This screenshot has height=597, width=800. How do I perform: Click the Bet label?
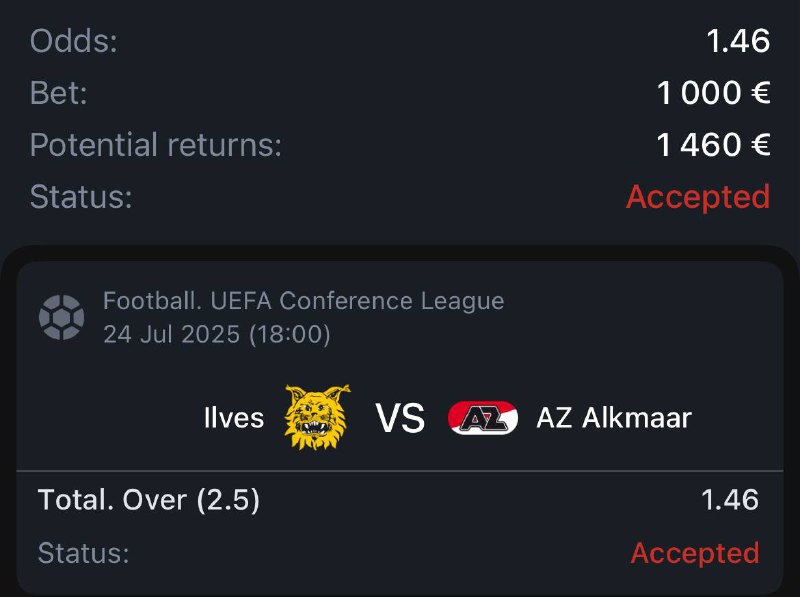[59, 93]
